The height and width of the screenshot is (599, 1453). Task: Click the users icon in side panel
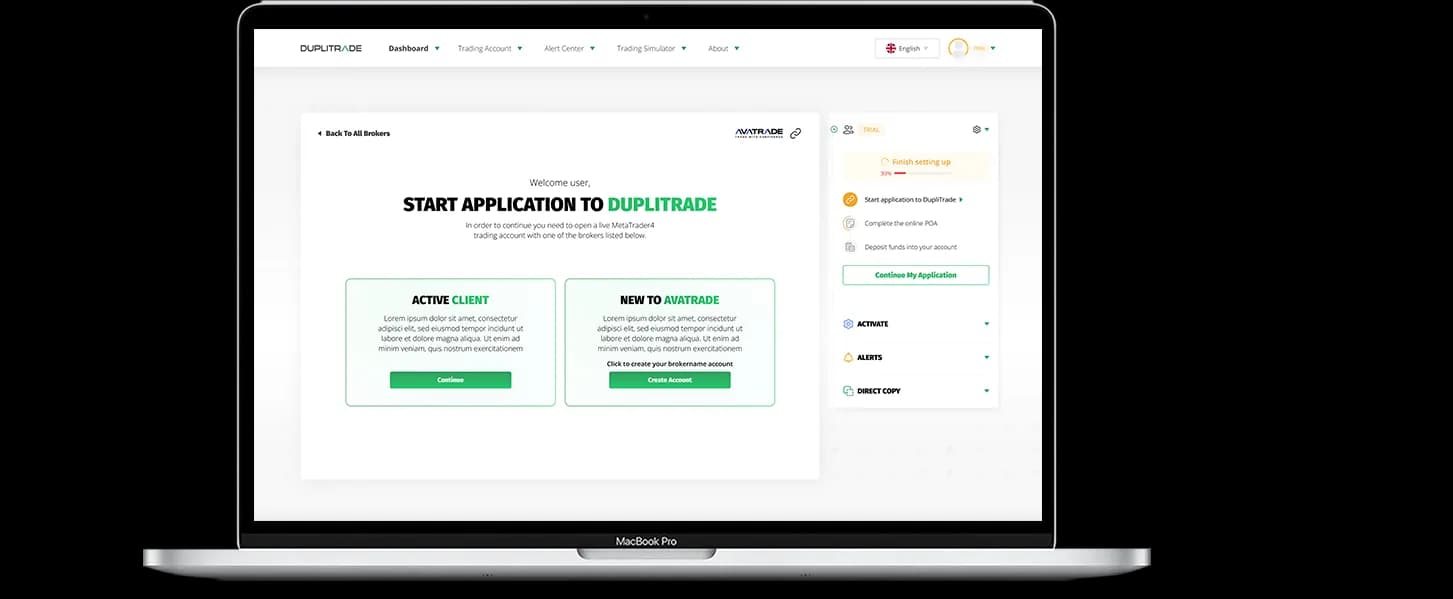pyautogui.click(x=848, y=129)
